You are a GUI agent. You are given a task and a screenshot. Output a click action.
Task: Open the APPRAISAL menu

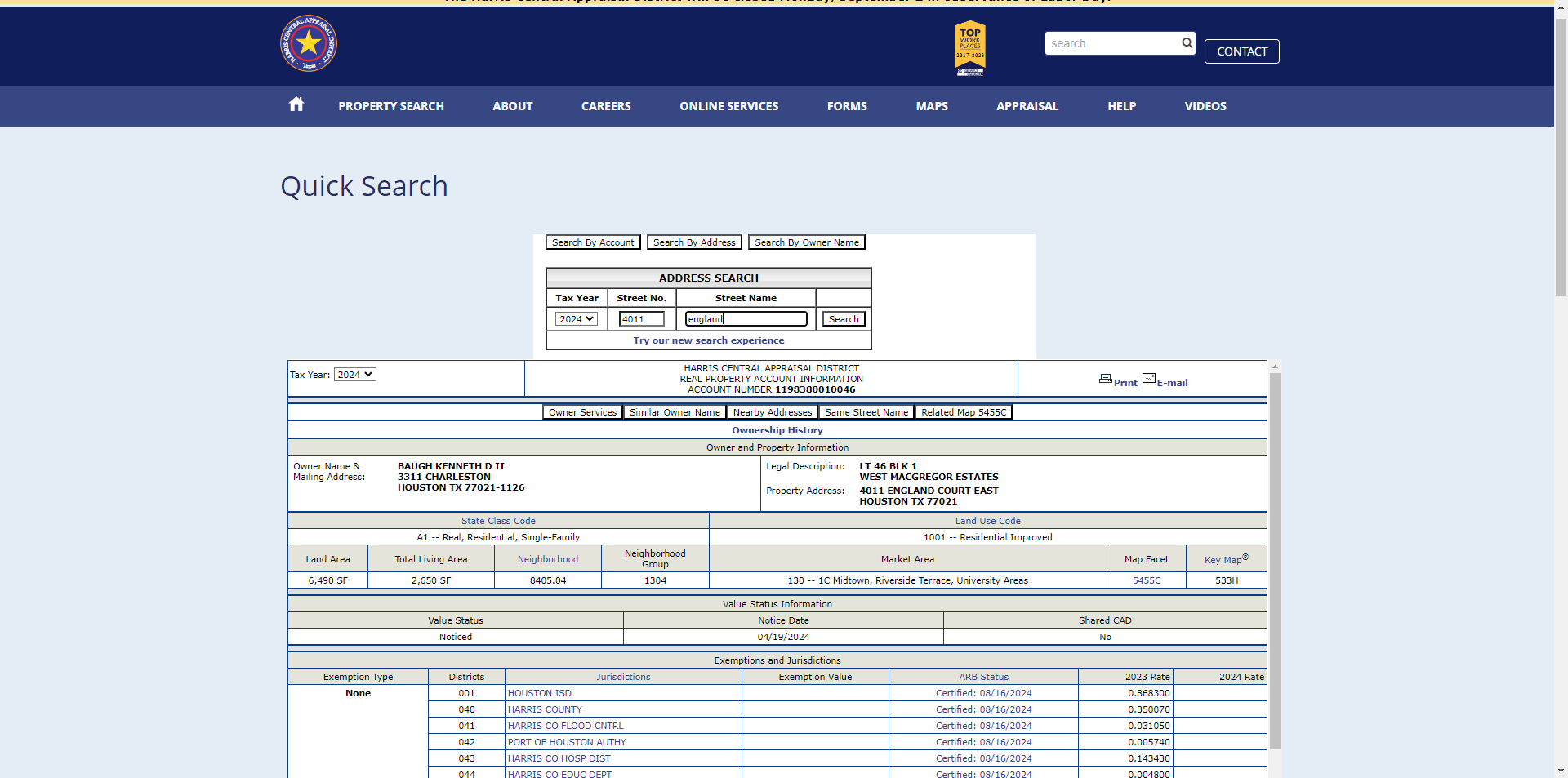point(1027,106)
